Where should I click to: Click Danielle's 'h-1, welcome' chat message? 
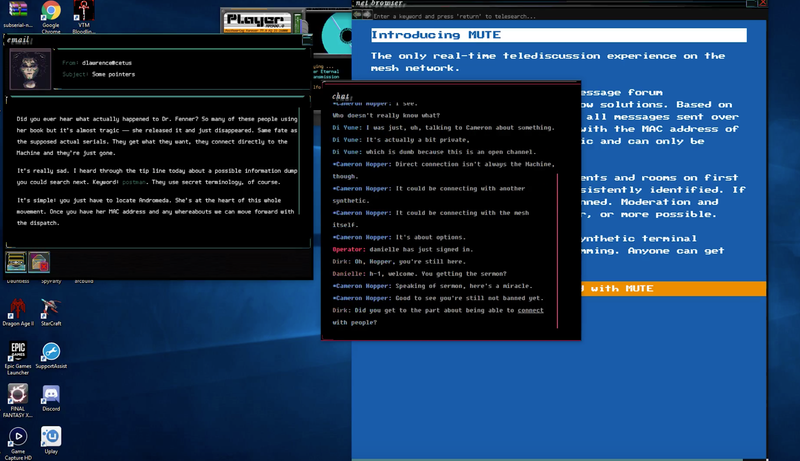point(419,274)
